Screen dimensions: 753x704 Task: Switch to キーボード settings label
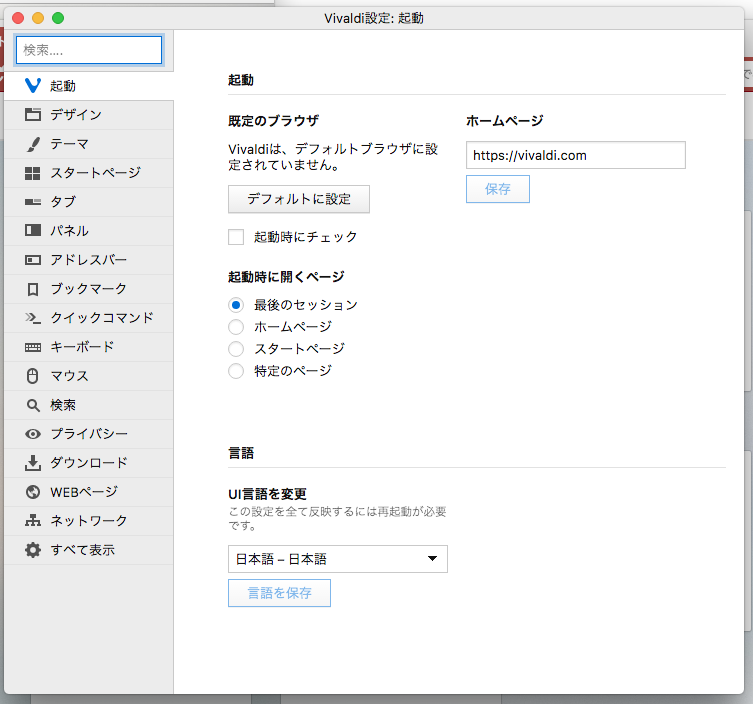click(x=83, y=347)
